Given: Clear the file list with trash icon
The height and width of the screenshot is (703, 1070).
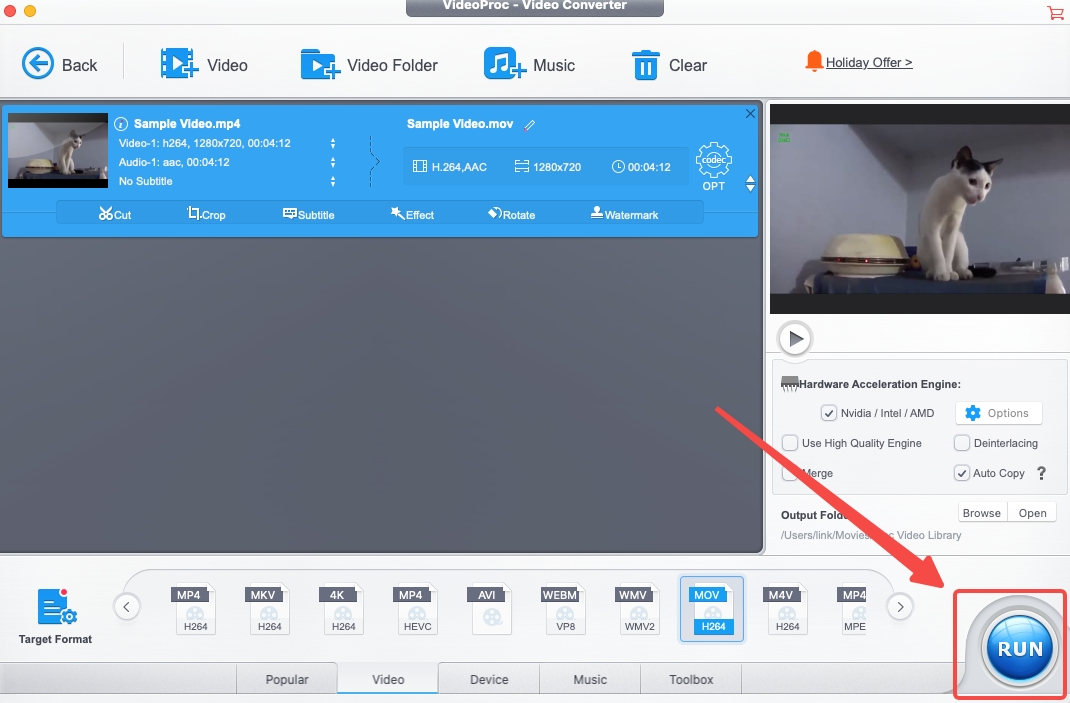Looking at the screenshot, I should [x=646, y=65].
